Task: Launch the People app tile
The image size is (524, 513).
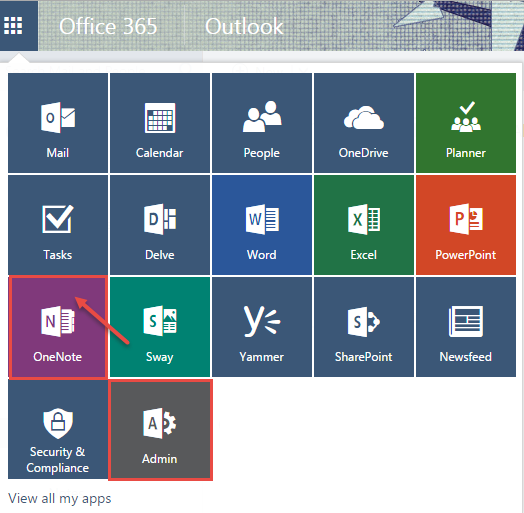Action: (262, 123)
